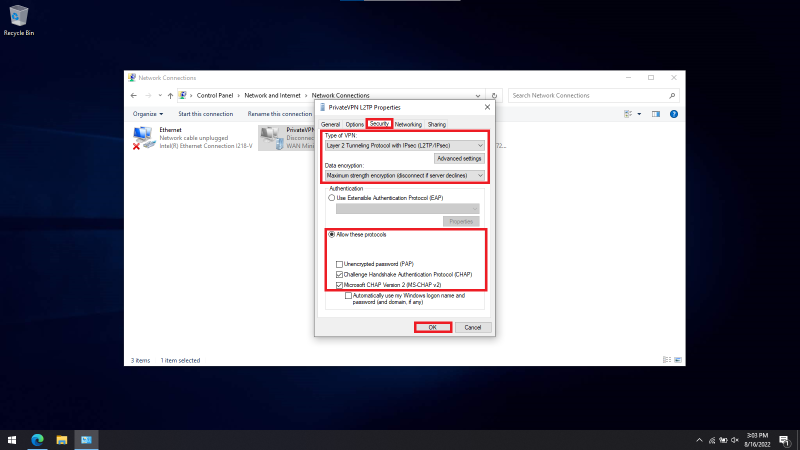The image size is (800, 450).
Task: Open the Recycle Bin desktop icon
Action: [17, 17]
